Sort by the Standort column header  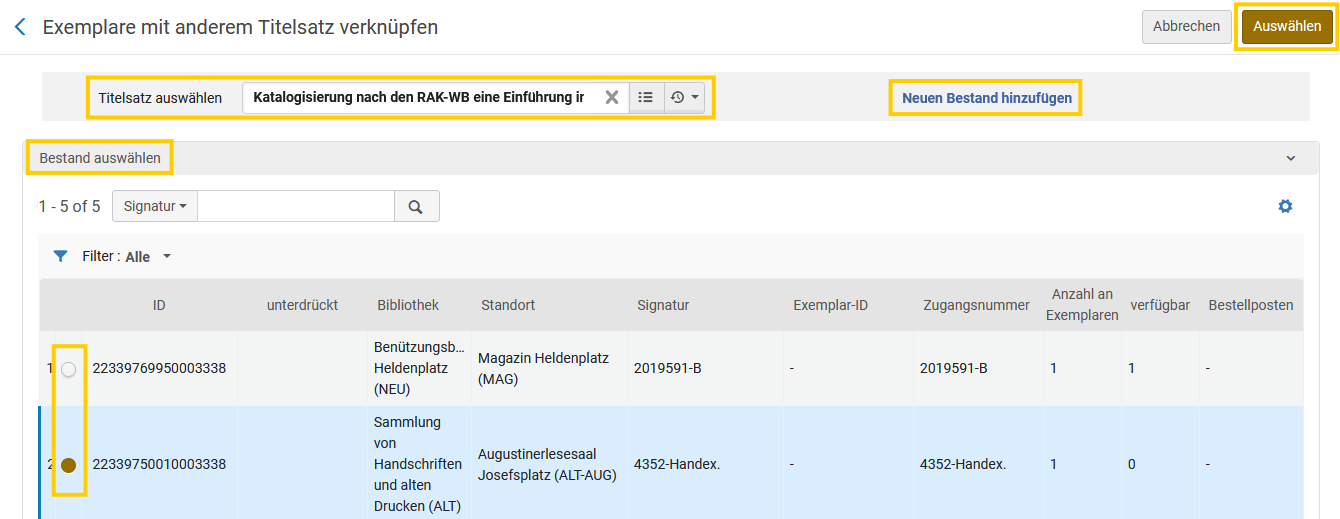[x=508, y=305]
